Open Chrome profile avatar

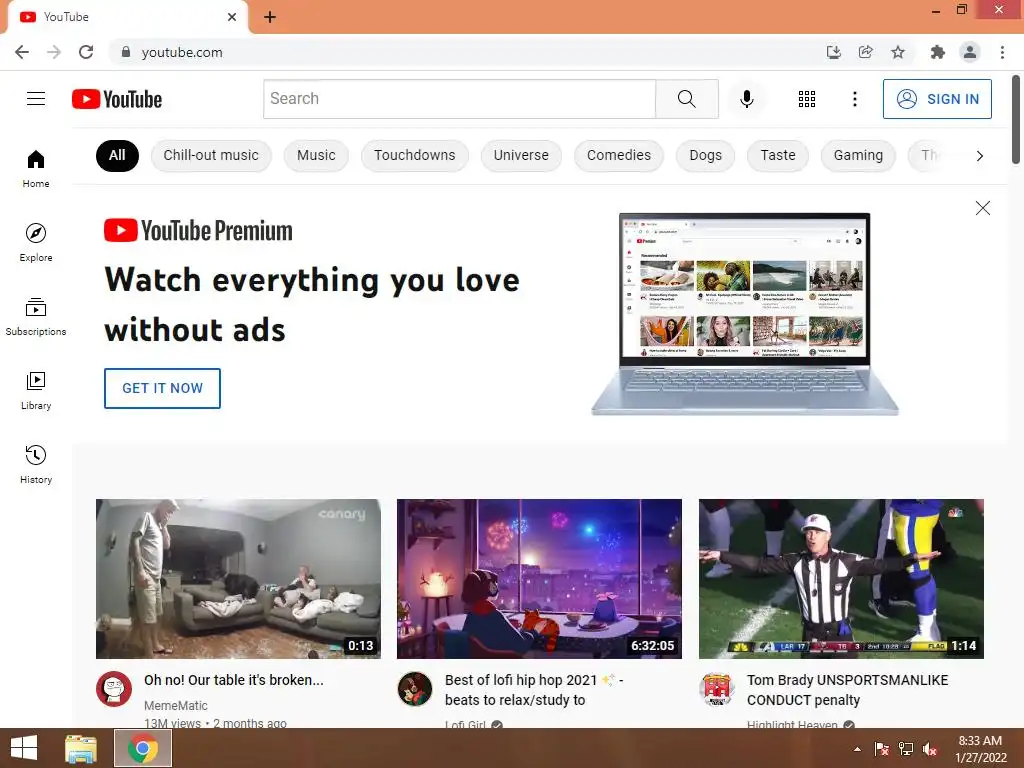click(x=970, y=52)
